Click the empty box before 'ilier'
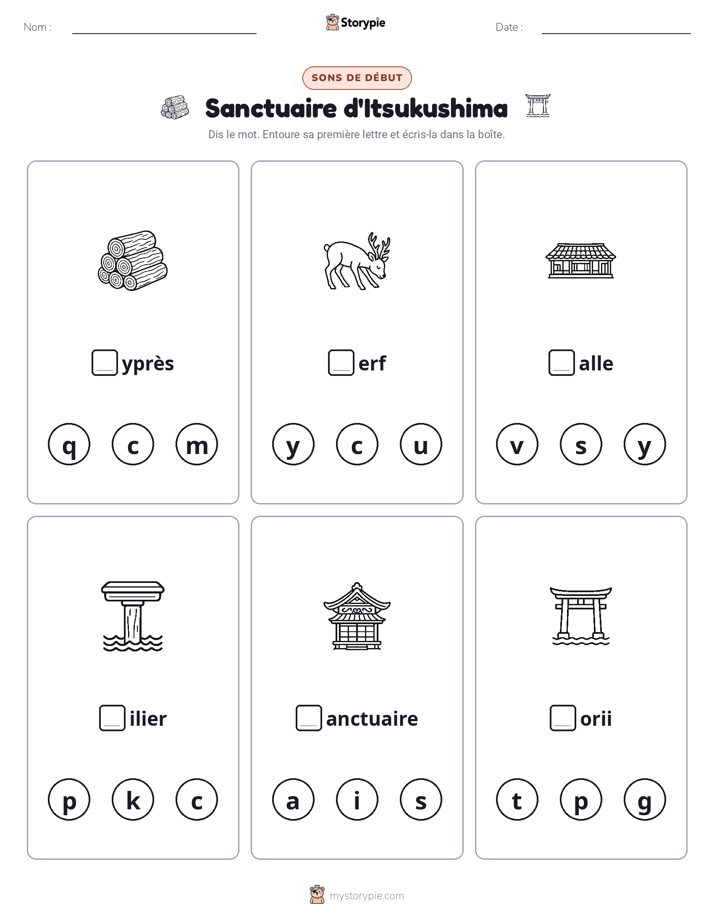 112,718
